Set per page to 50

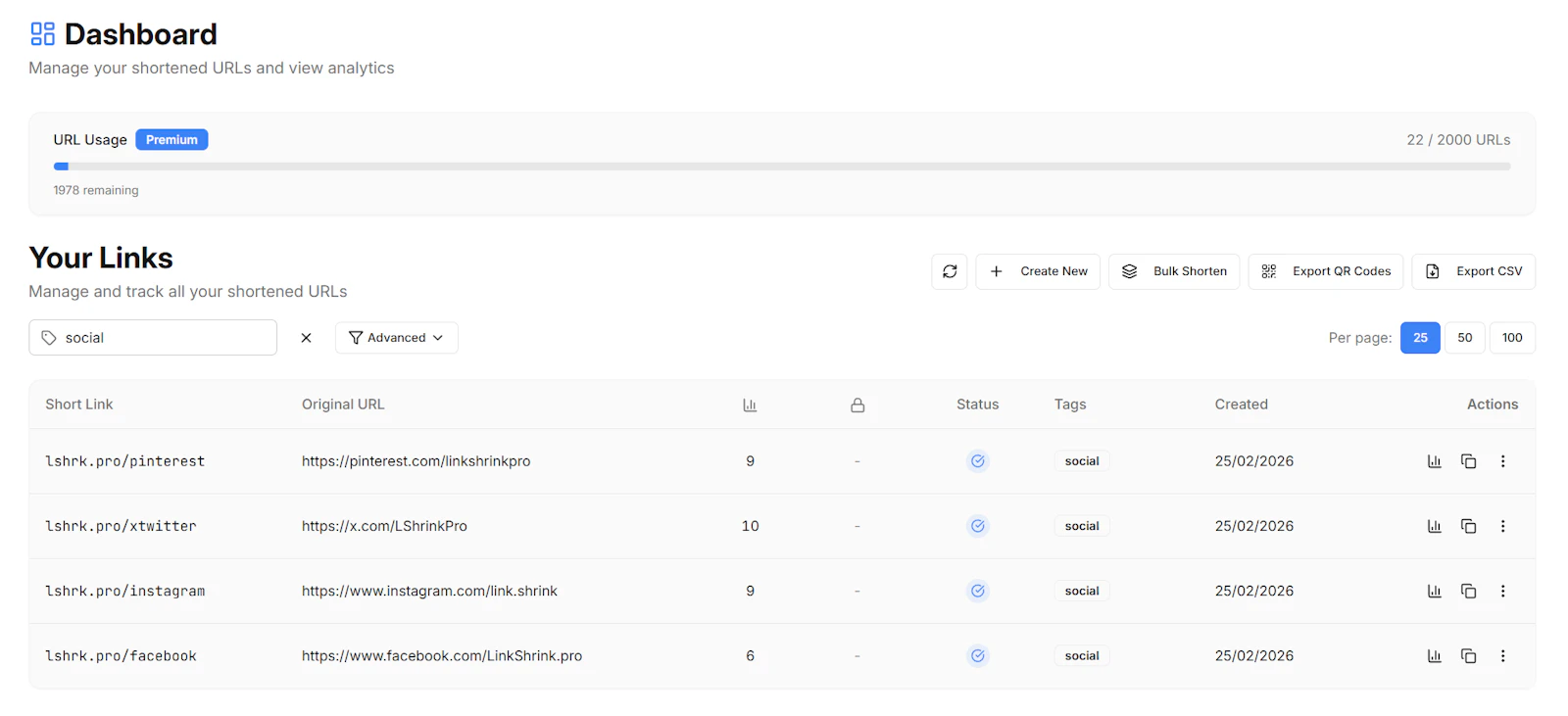pyautogui.click(x=1465, y=338)
